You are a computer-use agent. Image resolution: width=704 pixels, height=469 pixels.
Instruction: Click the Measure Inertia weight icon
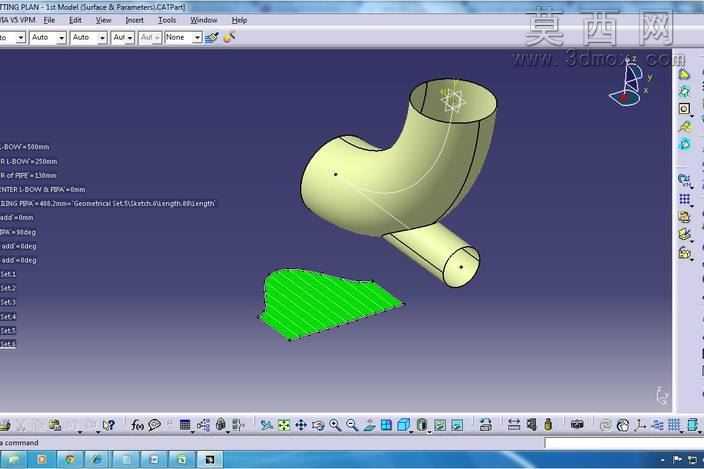tap(548, 425)
